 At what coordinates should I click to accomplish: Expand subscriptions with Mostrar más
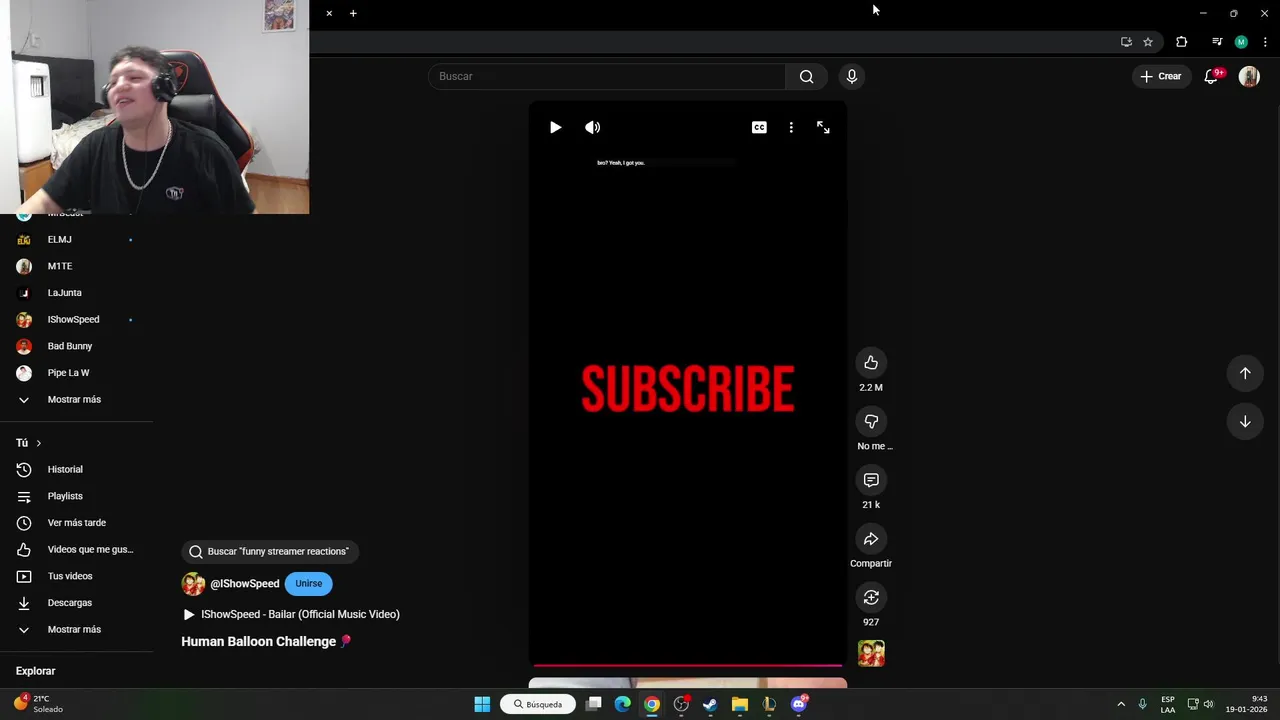coord(76,400)
